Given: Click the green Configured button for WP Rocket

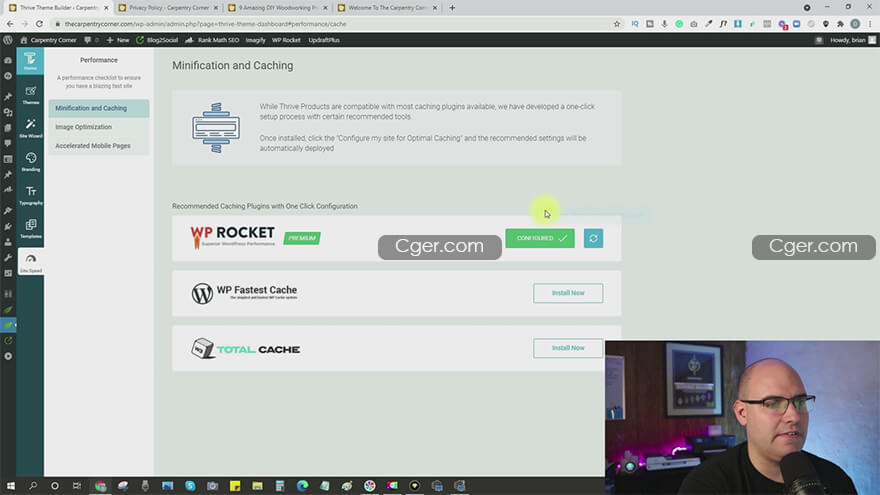Looking at the screenshot, I should tap(540, 239).
